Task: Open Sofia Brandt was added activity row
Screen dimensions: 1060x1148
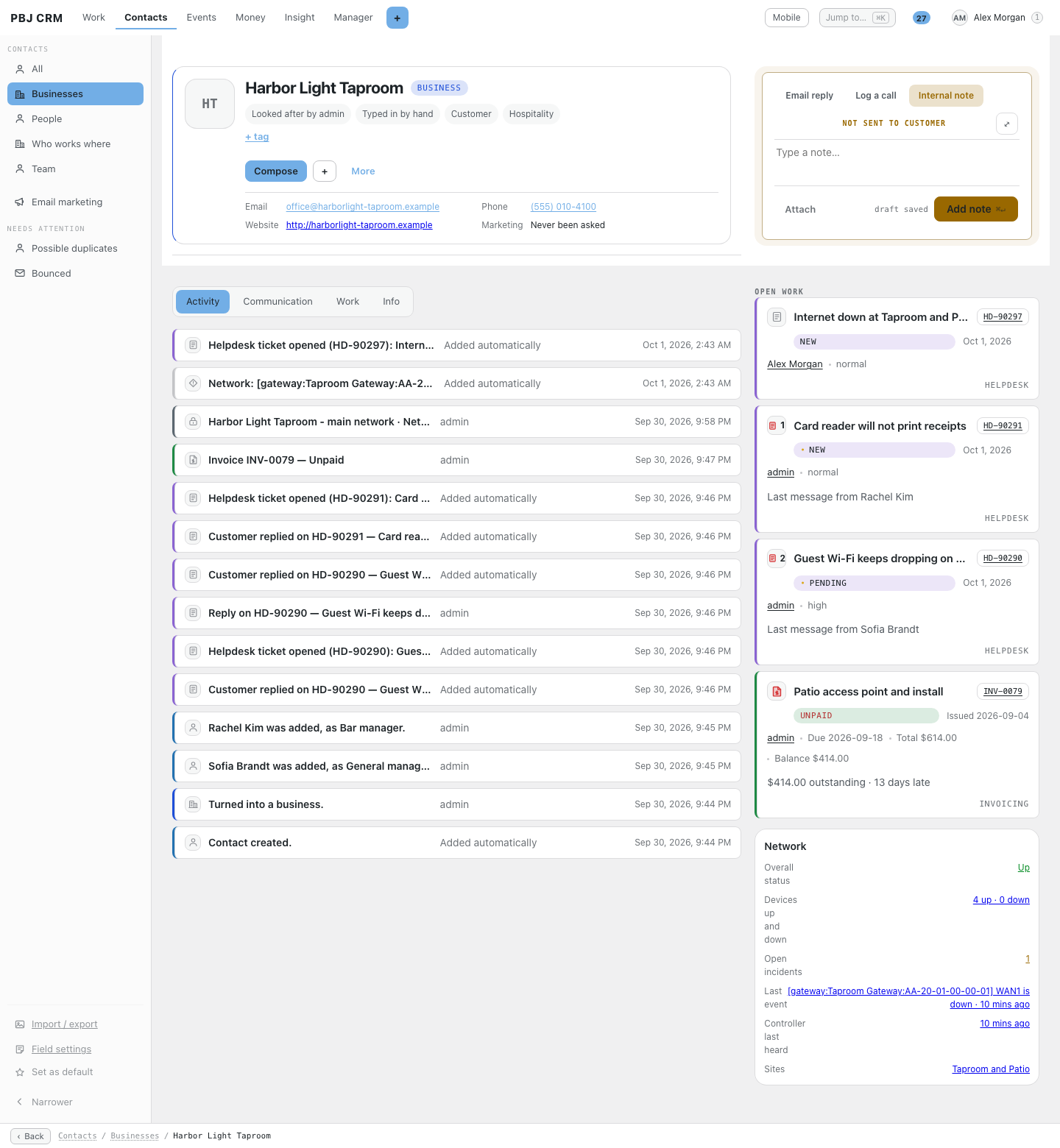Action: pos(456,766)
